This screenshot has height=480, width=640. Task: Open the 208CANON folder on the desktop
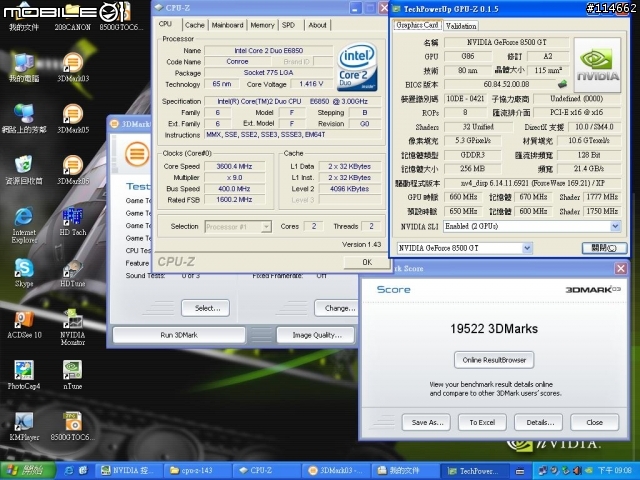point(73,16)
